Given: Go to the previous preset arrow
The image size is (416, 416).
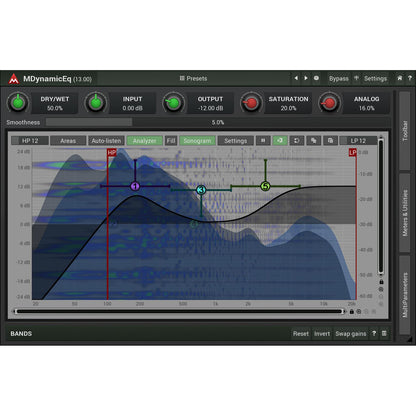Looking at the screenshot, I should 296,78.
